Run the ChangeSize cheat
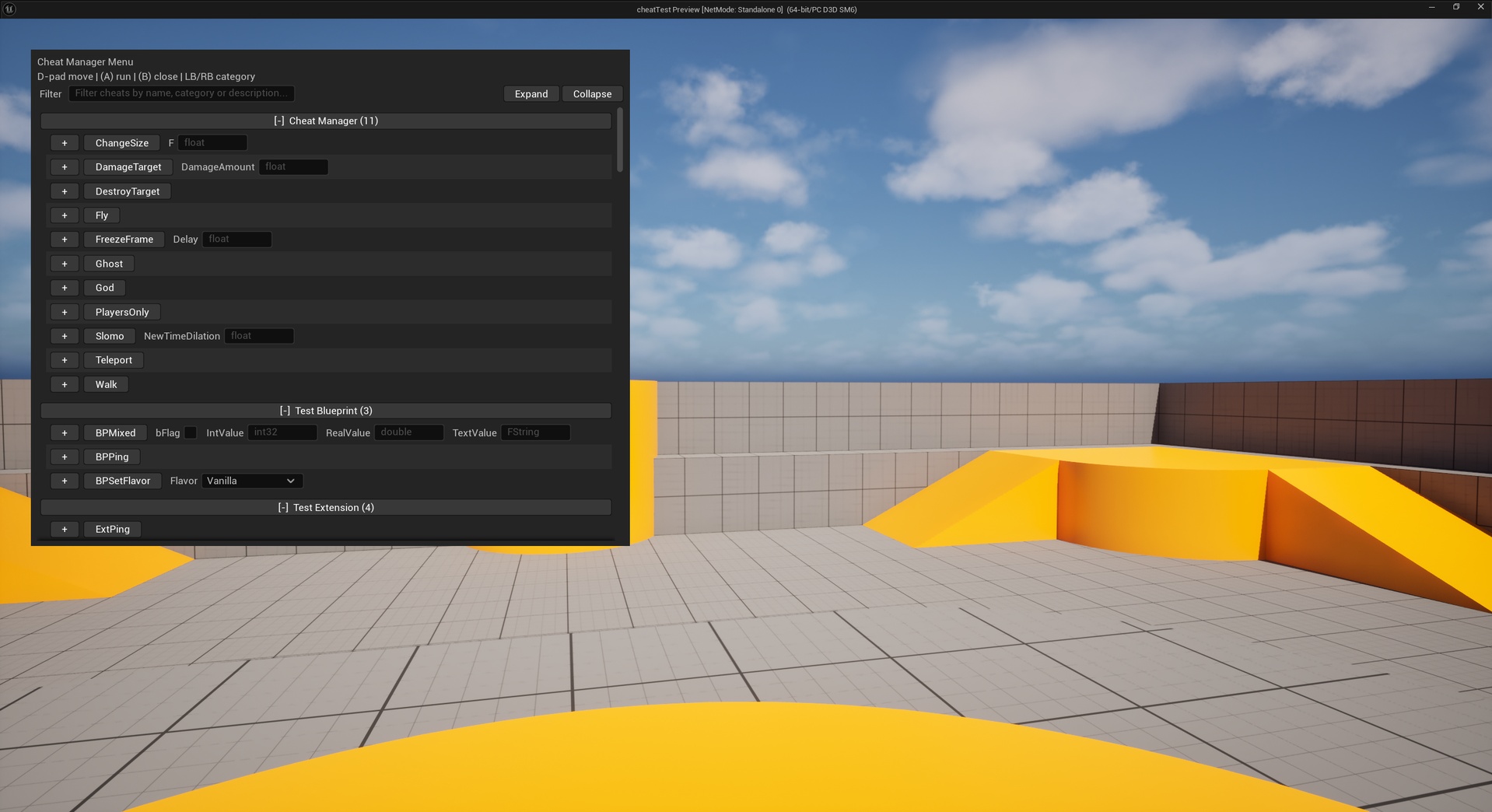The image size is (1492, 812). click(122, 143)
